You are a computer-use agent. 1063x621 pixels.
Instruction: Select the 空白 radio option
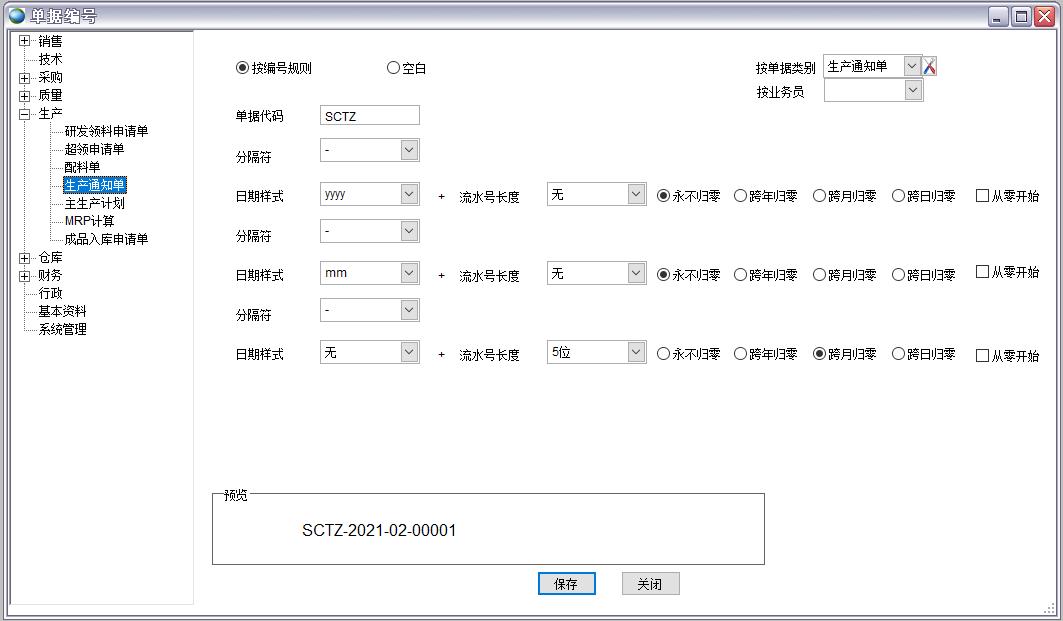click(394, 68)
